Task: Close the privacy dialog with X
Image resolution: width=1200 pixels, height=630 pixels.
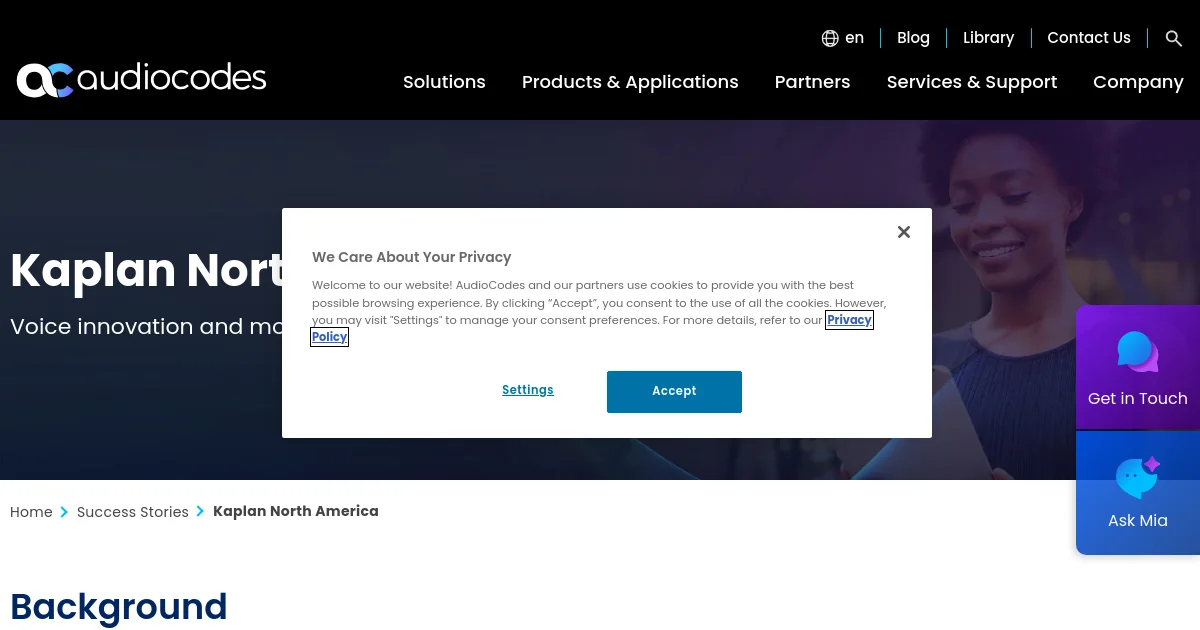Action: click(904, 232)
